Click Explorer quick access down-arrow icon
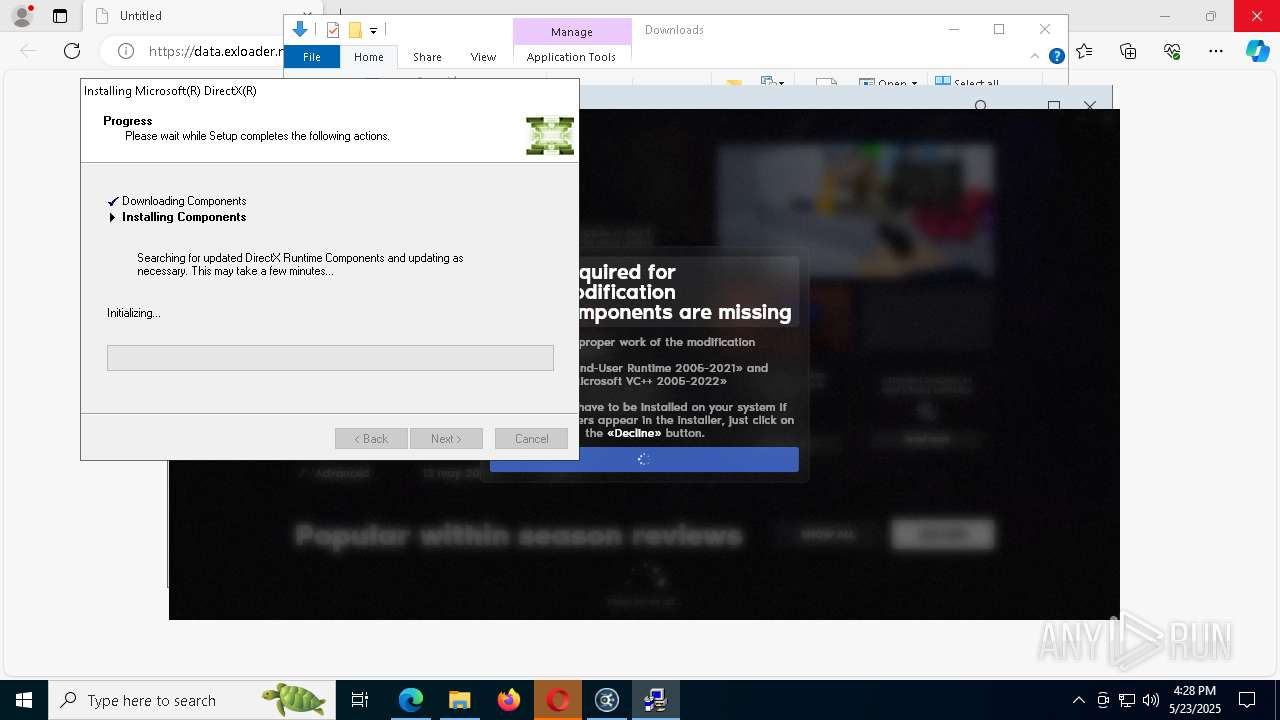The width and height of the screenshot is (1280, 720). coord(299,30)
